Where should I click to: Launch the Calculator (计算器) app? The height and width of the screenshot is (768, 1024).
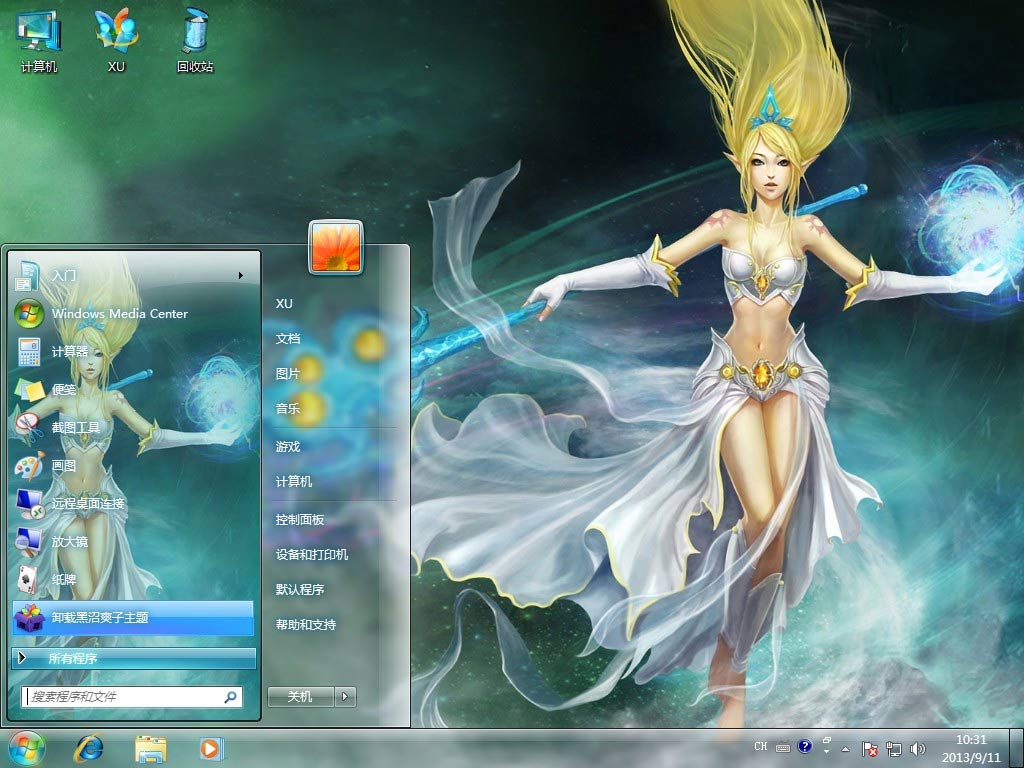pyautogui.click(x=70, y=351)
